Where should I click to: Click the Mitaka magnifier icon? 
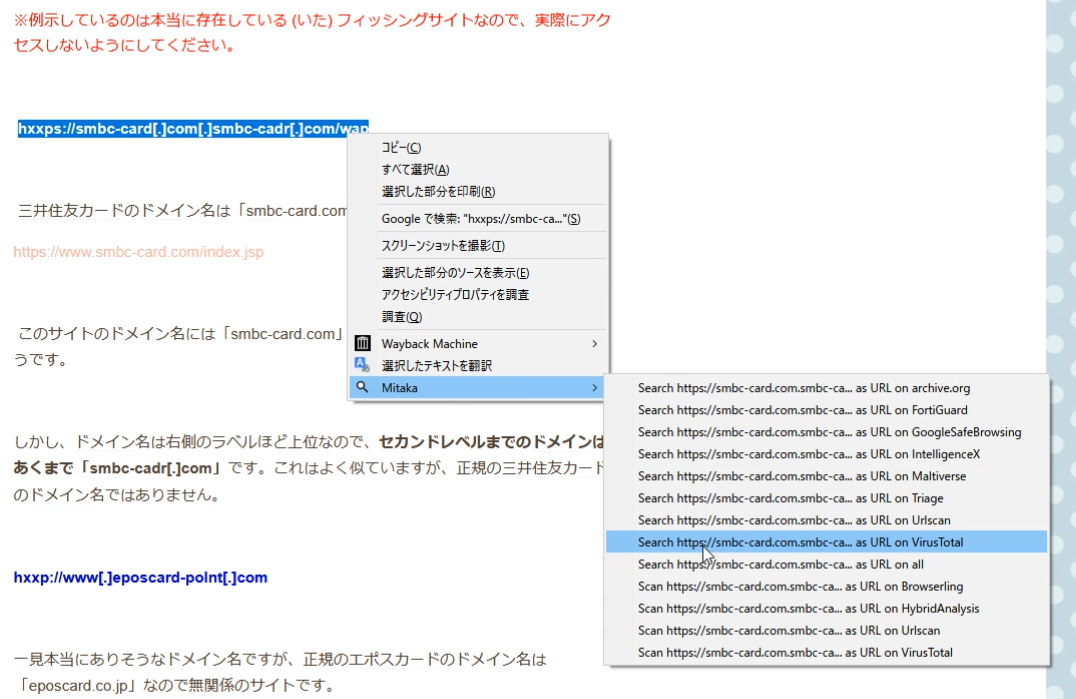[x=362, y=388]
